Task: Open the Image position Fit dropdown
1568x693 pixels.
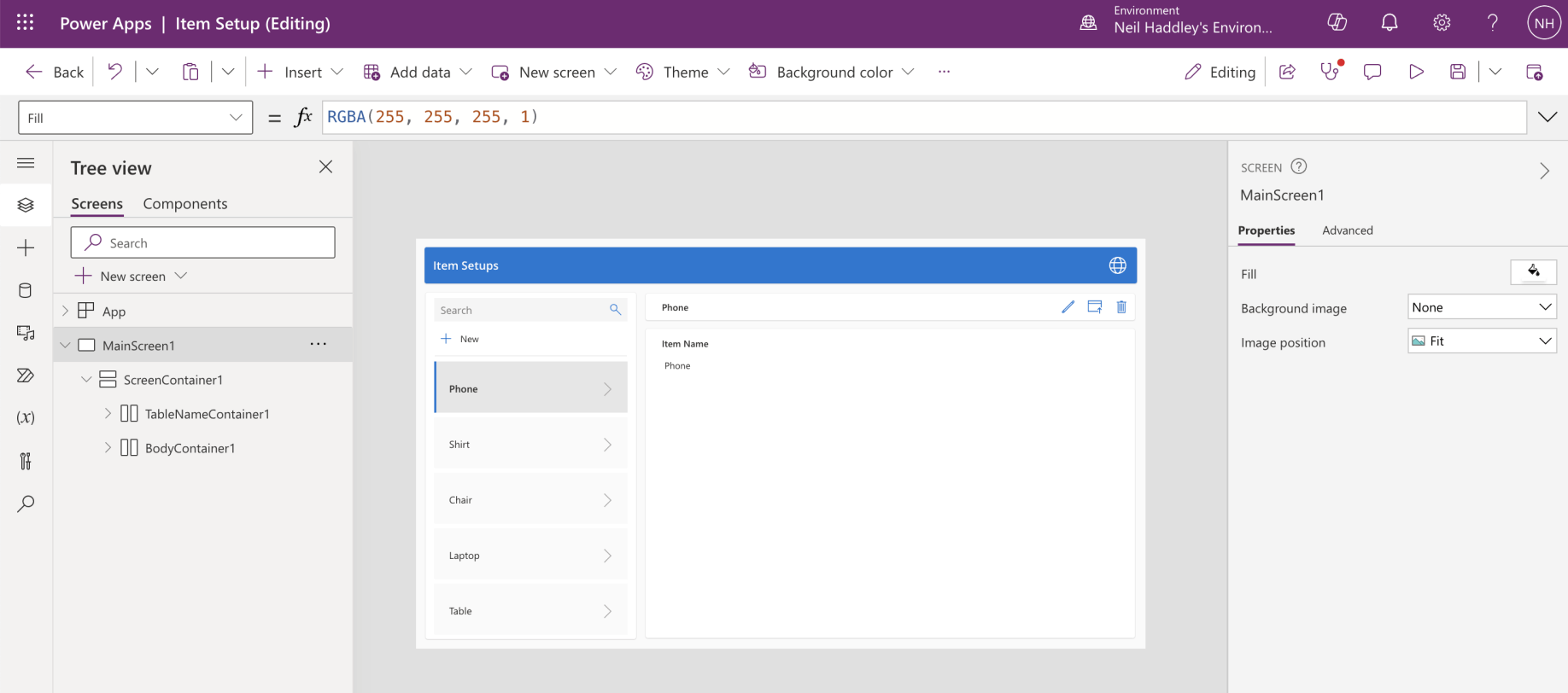Action: click(x=1481, y=341)
